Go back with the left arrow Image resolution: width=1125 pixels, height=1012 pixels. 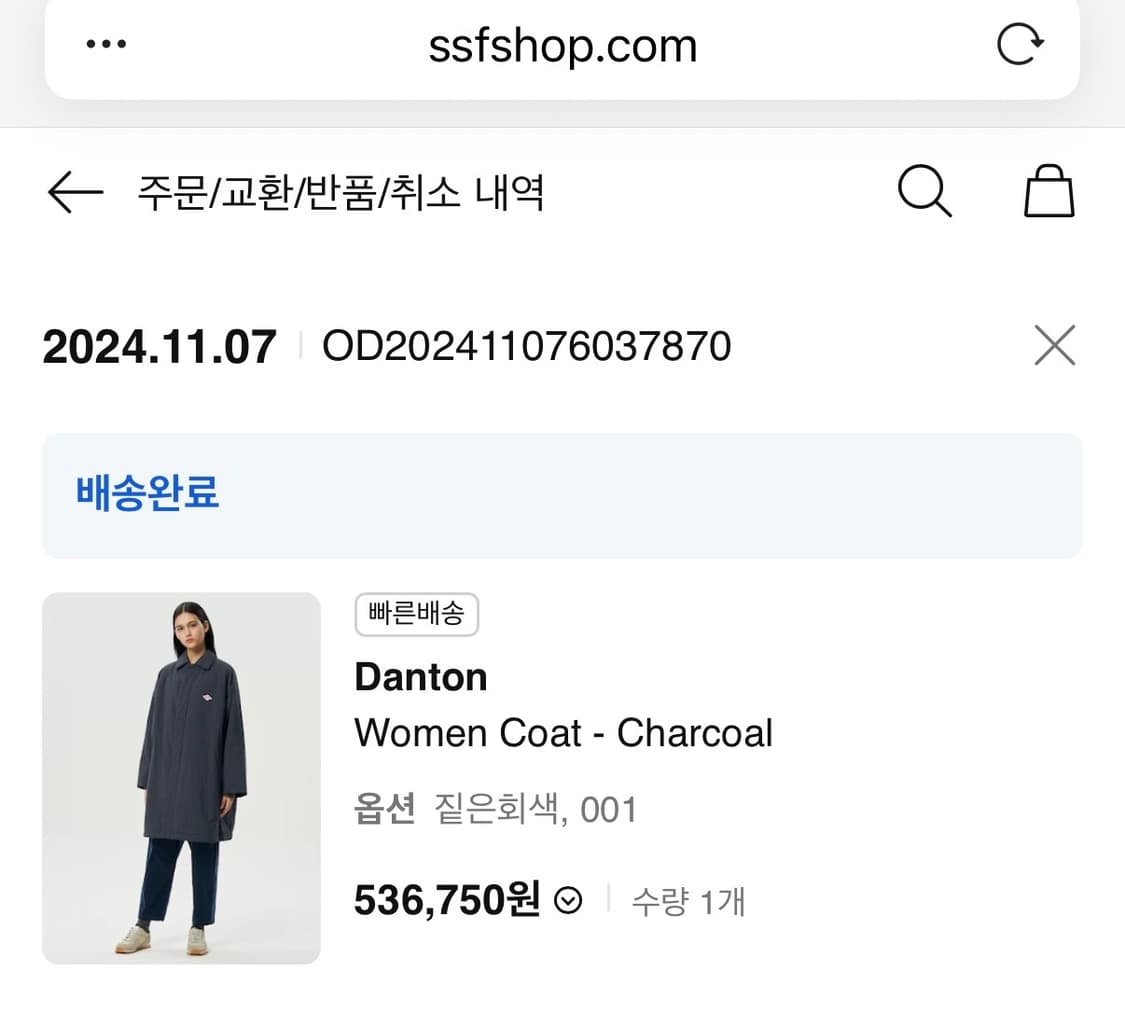75,191
